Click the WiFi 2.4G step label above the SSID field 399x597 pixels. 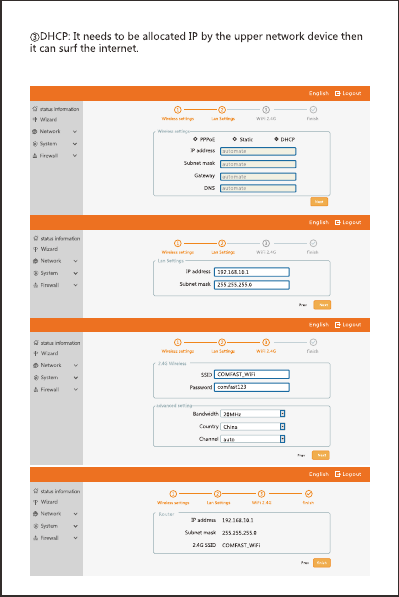[266, 351]
